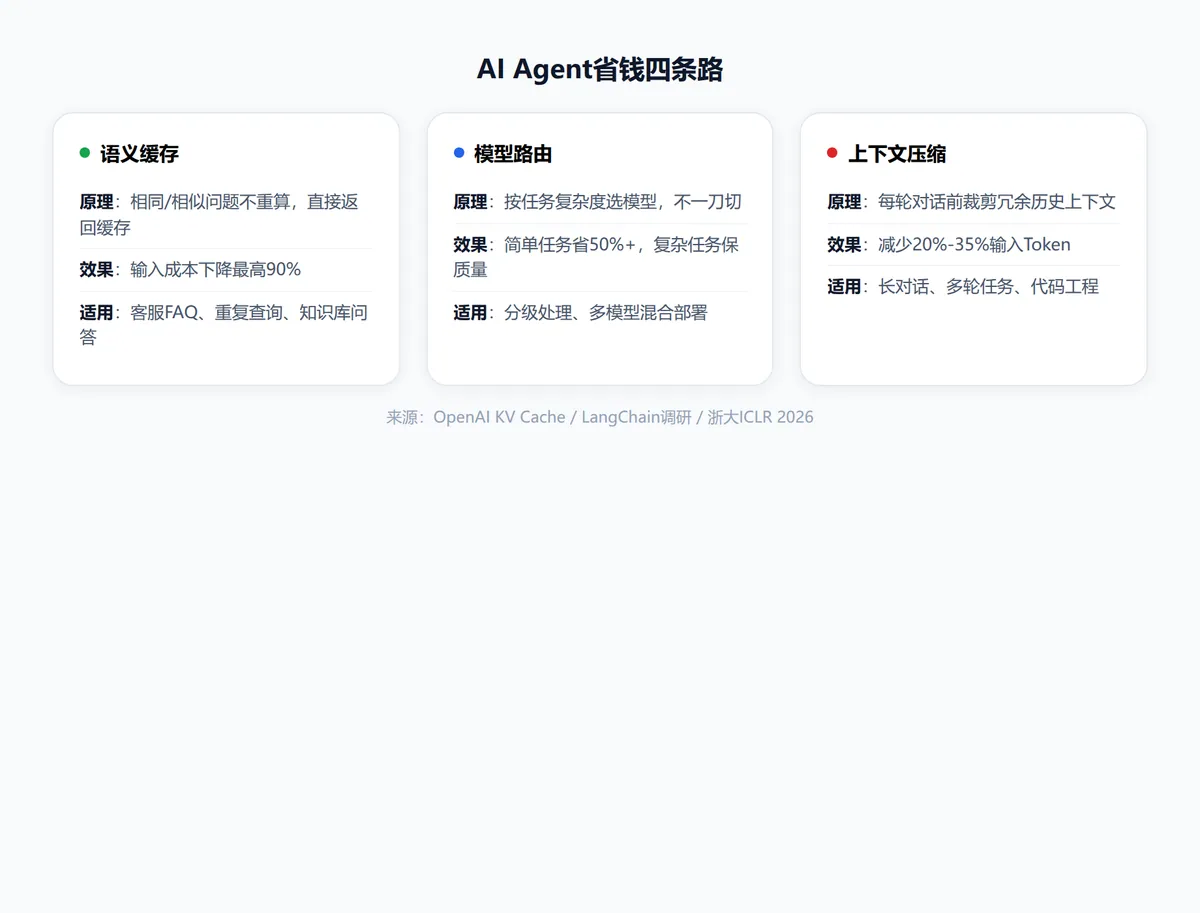Click the line 减少20%-35%输入Token

tap(973, 245)
